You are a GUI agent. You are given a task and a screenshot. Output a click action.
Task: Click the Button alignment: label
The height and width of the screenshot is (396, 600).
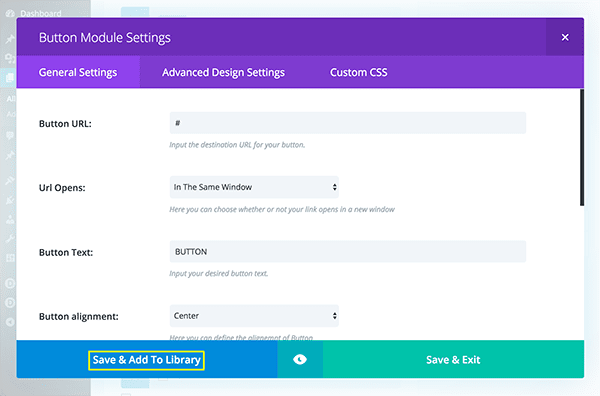[x=78, y=317]
